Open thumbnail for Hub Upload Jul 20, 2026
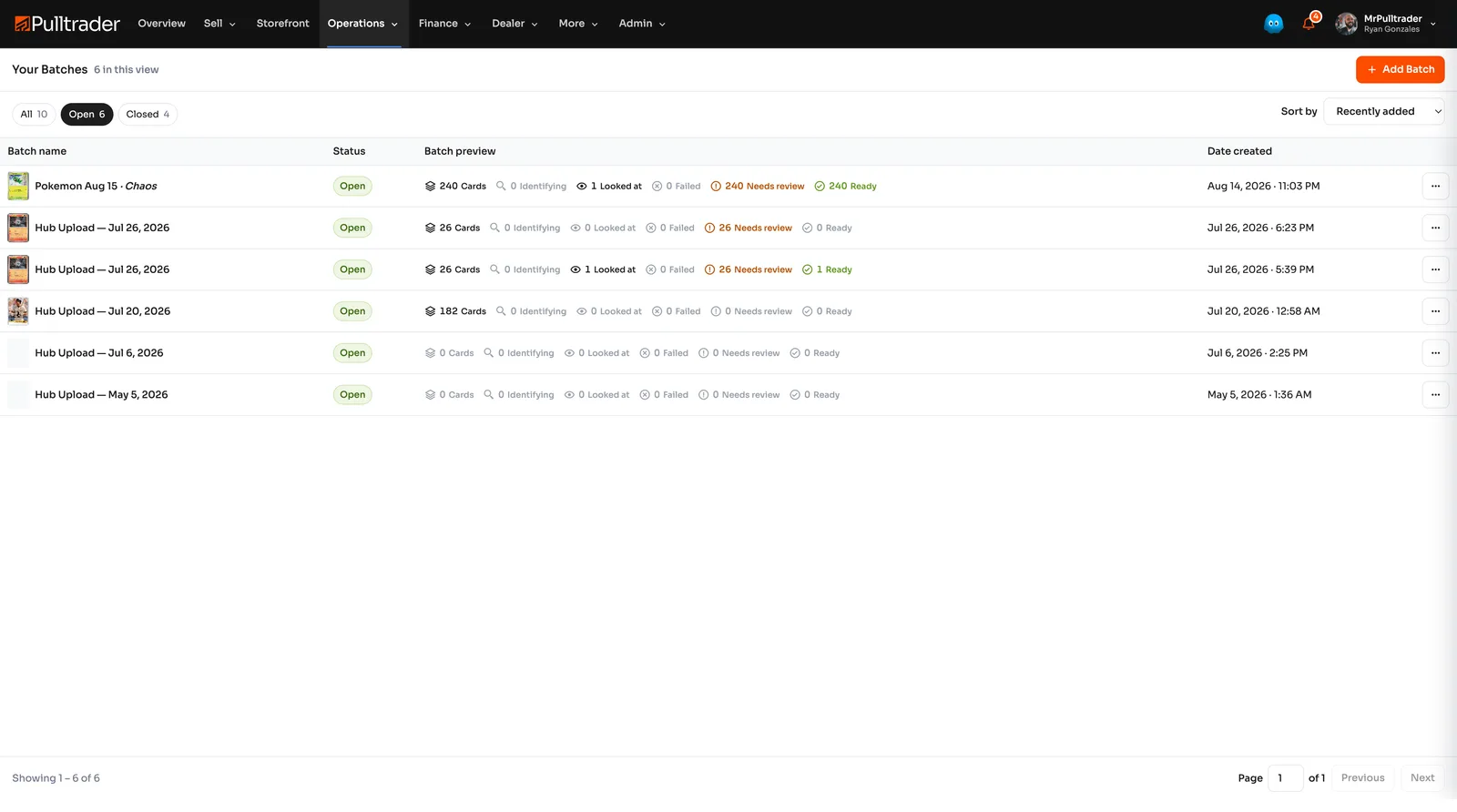1457x812 pixels. pyautogui.click(x=18, y=311)
